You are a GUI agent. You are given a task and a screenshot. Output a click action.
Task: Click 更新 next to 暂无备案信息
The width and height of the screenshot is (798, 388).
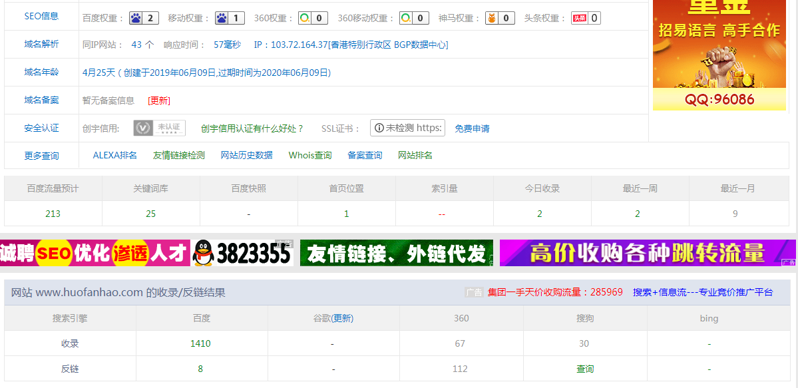159,100
